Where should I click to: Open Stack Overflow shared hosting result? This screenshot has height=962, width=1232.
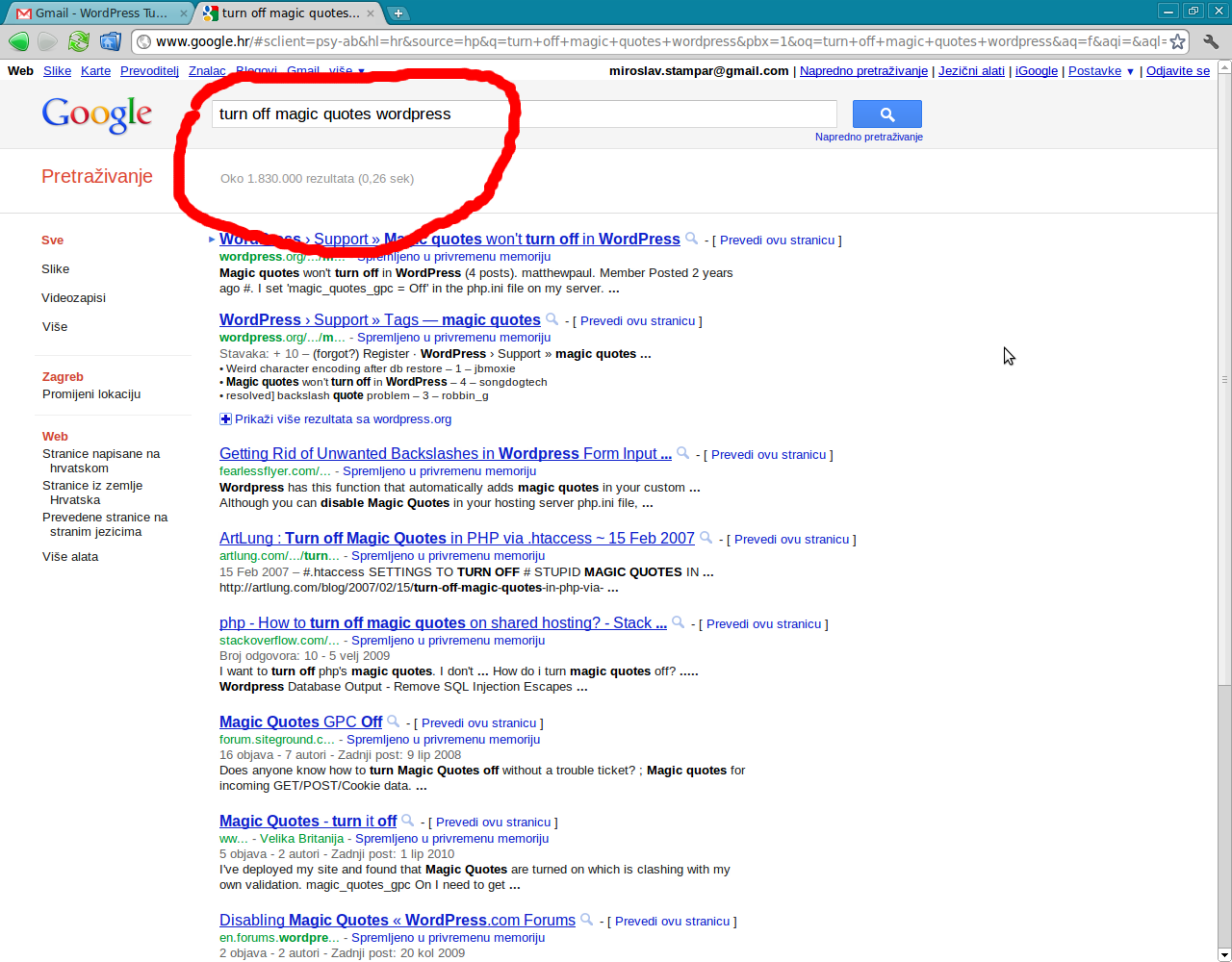[443, 623]
